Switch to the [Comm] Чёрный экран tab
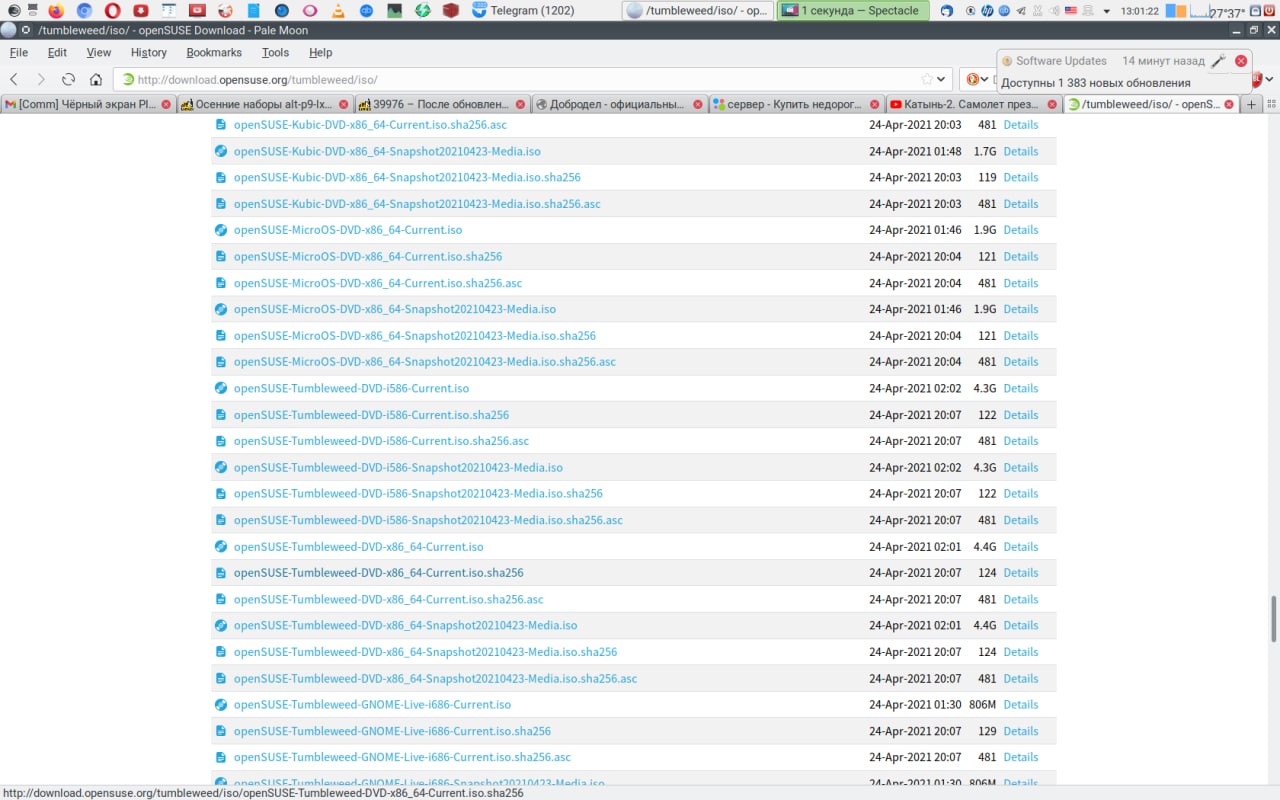 point(87,104)
